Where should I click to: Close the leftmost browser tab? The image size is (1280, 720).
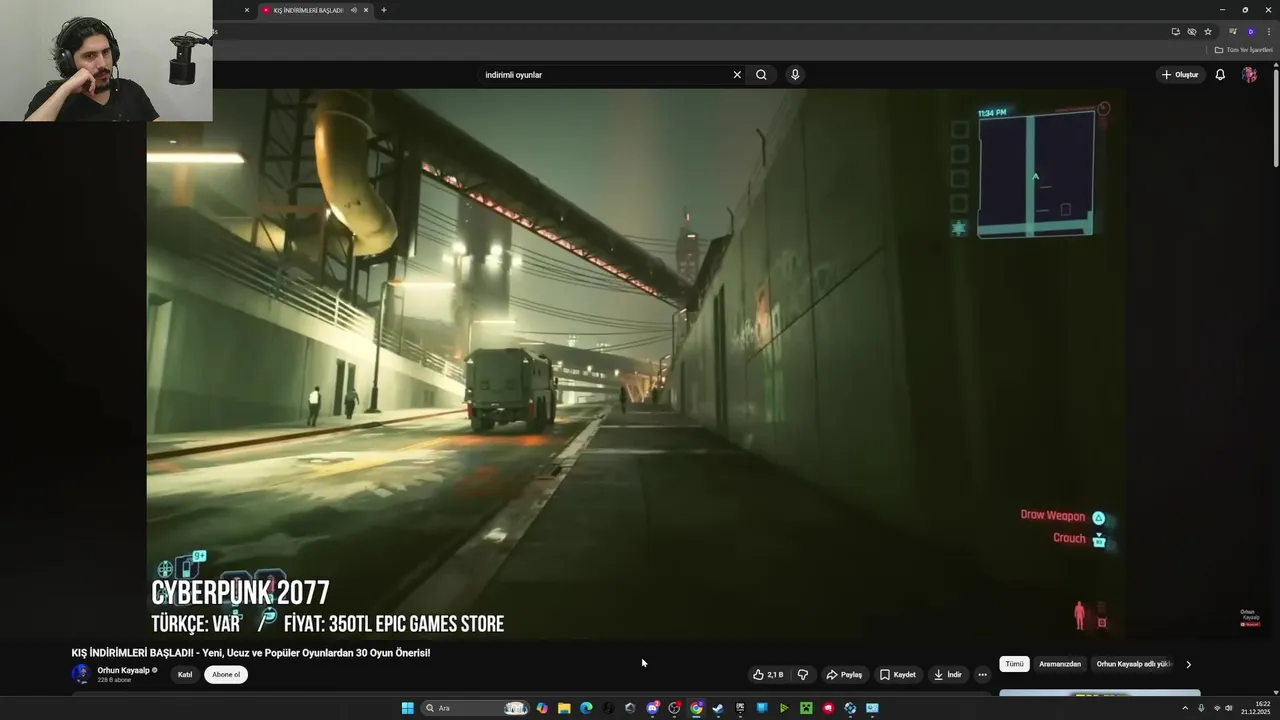(x=247, y=10)
